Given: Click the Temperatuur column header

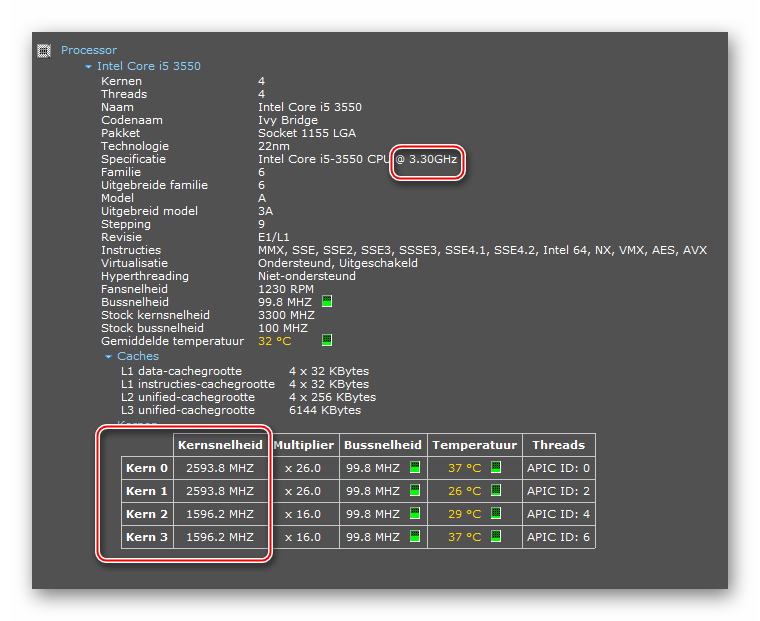Looking at the screenshot, I should (x=475, y=445).
